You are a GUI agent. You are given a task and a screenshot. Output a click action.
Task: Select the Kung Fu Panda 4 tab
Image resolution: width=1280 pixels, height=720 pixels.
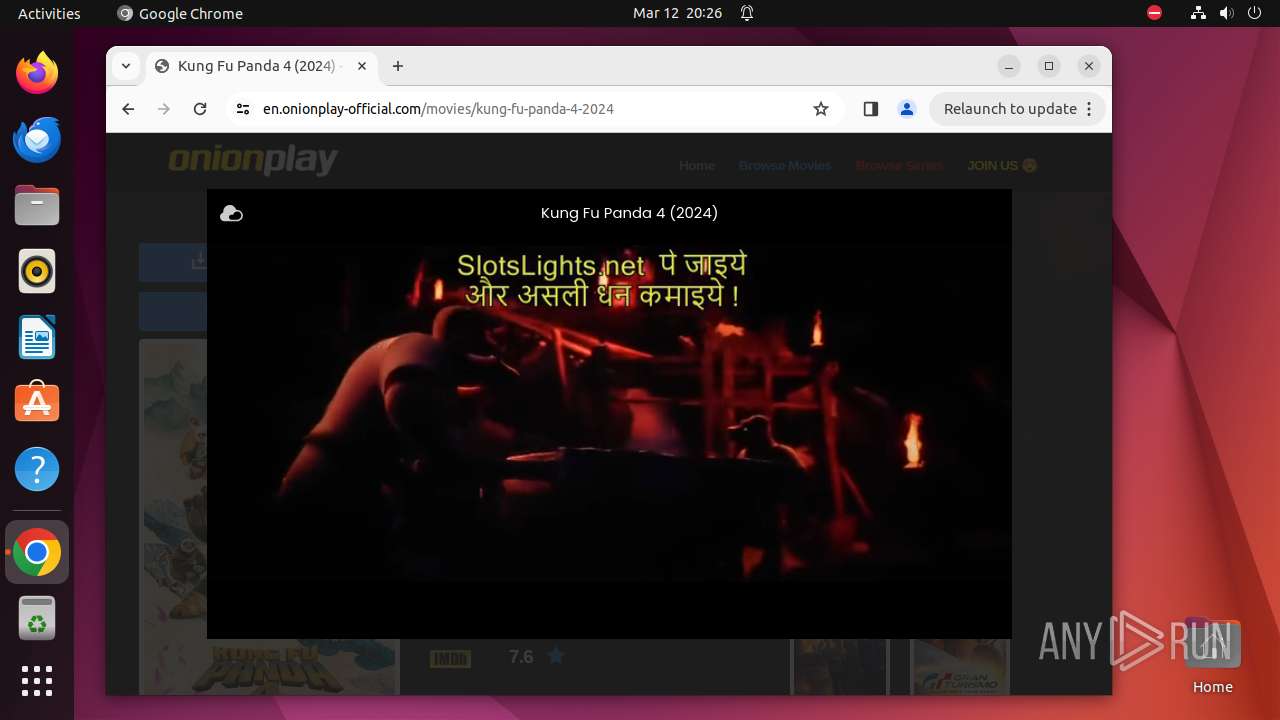[262, 66]
